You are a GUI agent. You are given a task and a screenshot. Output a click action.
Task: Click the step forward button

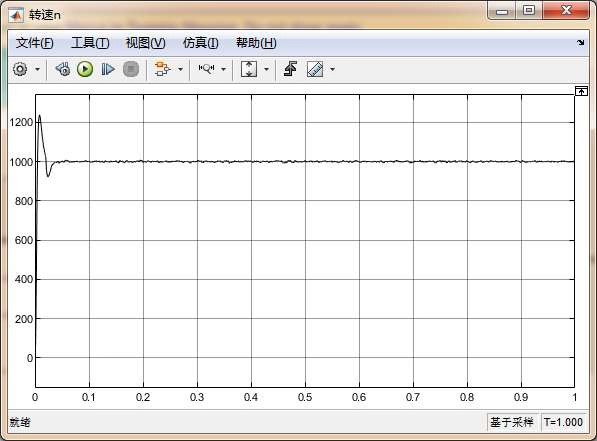(x=108, y=69)
